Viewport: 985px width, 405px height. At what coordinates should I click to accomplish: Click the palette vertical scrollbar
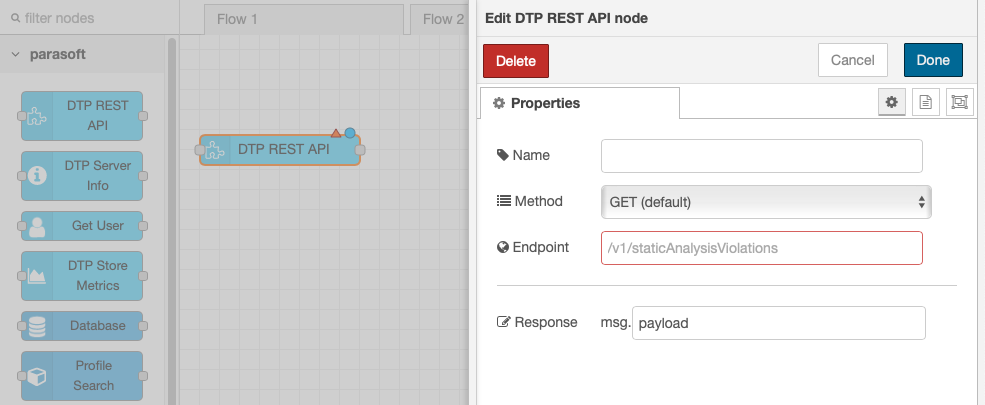tap(171, 220)
